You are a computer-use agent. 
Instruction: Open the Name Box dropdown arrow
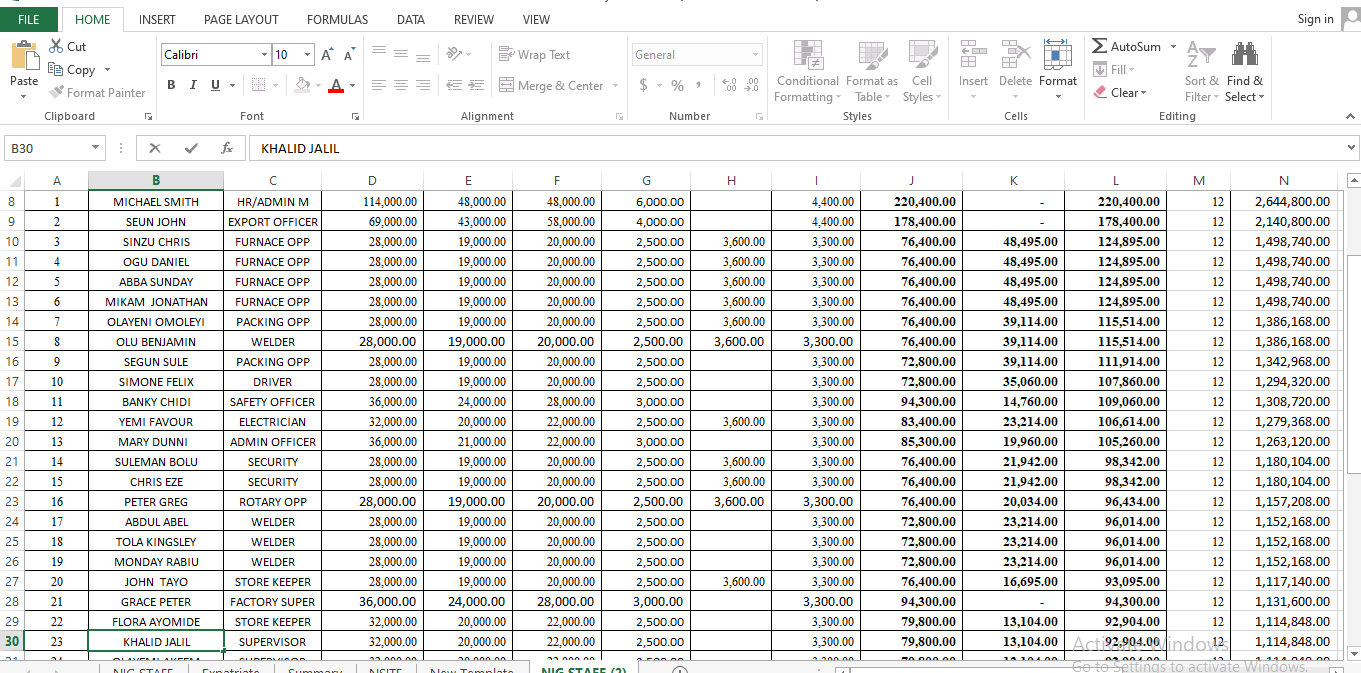(x=96, y=148)
